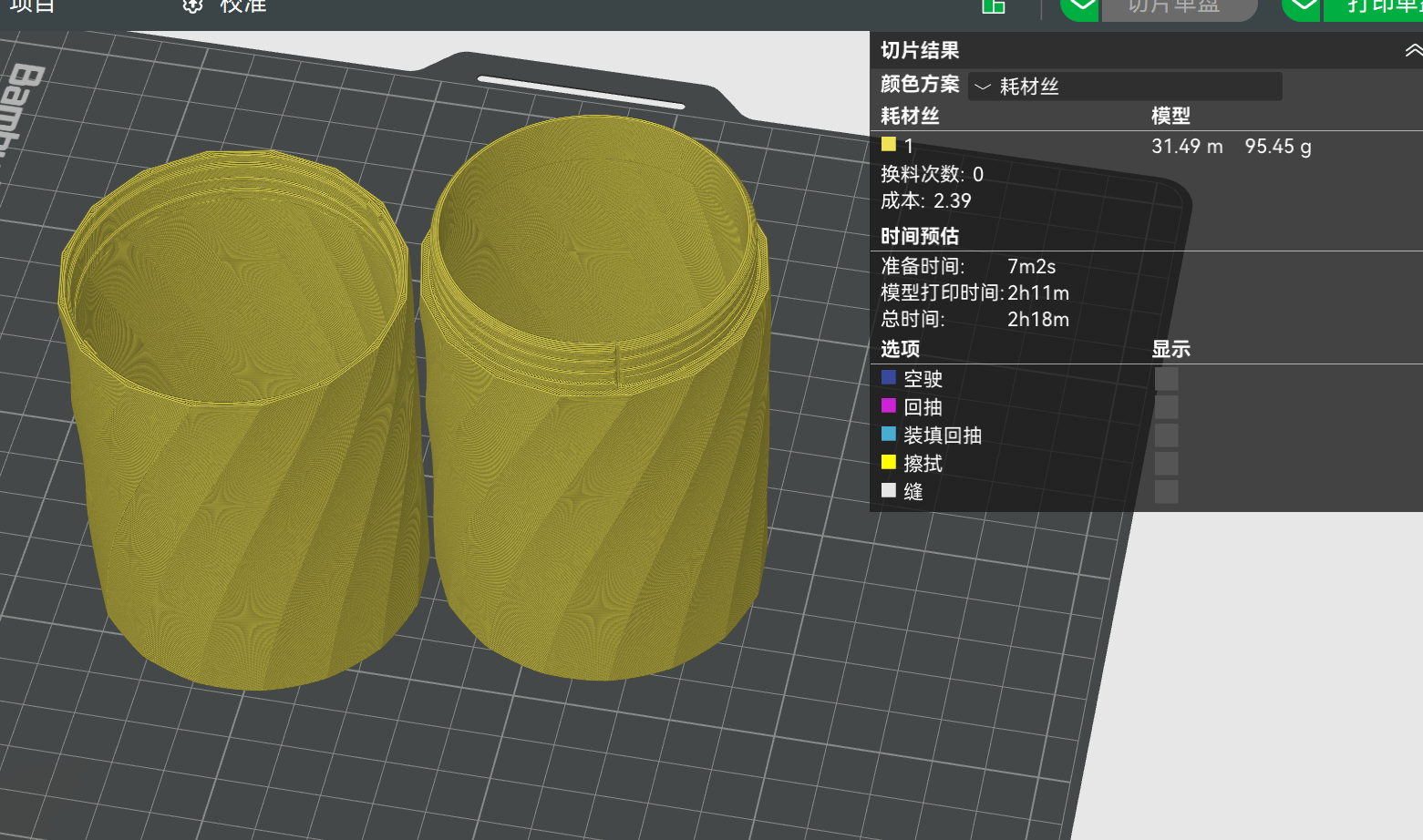Click the bright yellow 擦拭 color swatch
The width and height of the screenshot is (1423, 840).
(889, 461)
